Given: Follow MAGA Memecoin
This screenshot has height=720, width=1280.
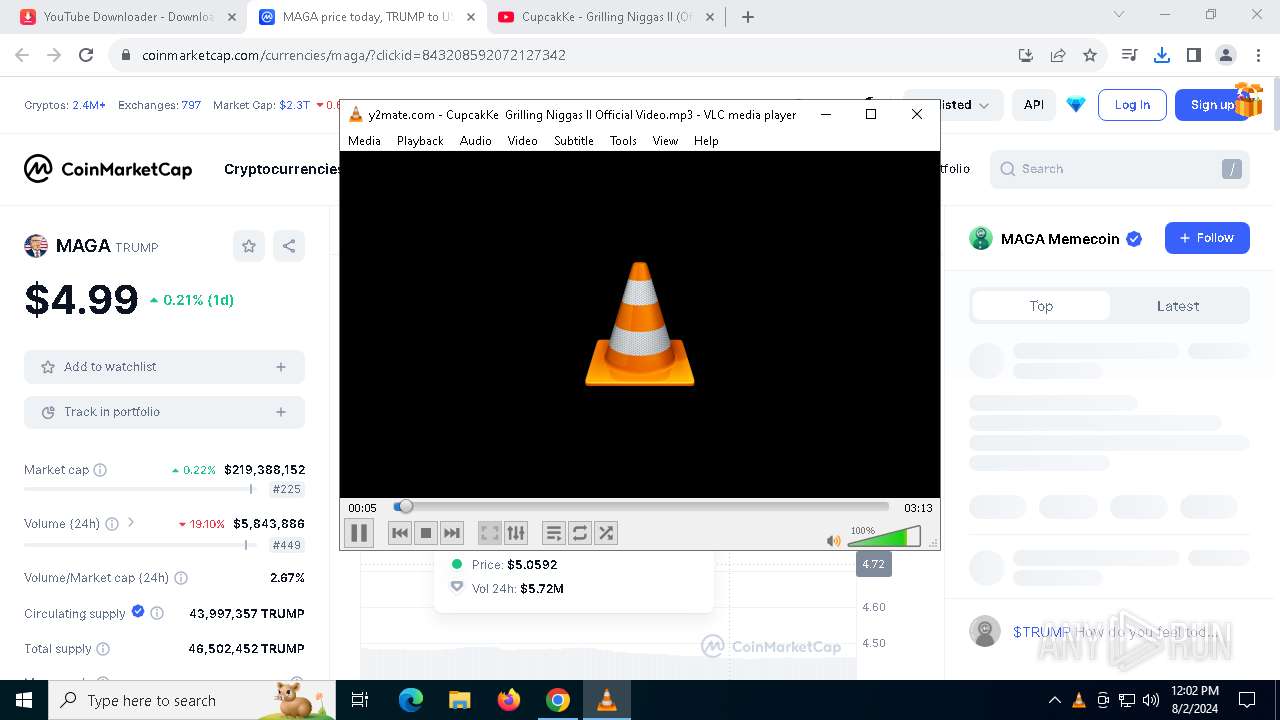Looking at the screenshot, I should coord(1207,238).
